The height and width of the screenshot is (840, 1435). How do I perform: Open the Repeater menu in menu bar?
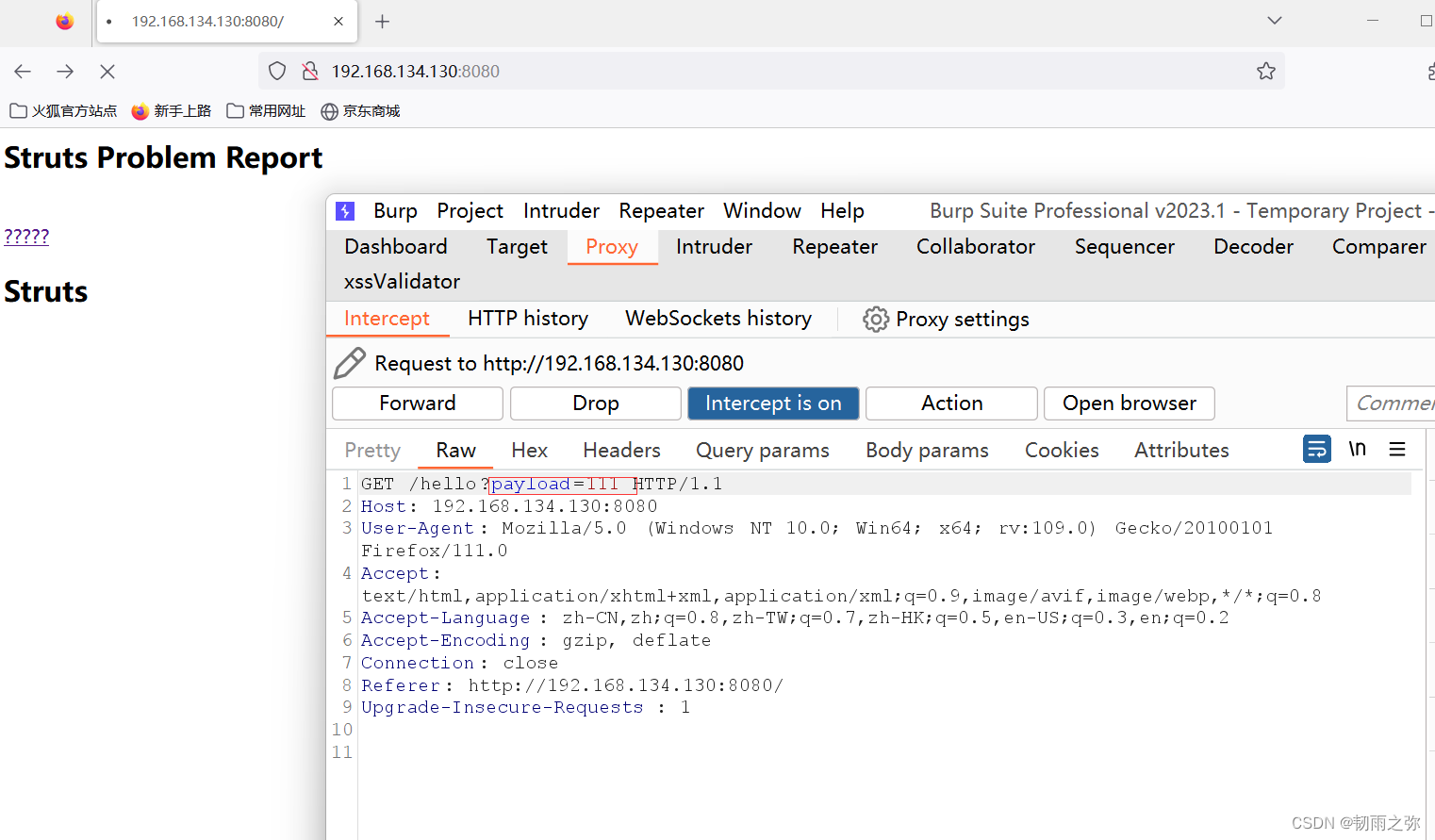(x=661, y=210)
